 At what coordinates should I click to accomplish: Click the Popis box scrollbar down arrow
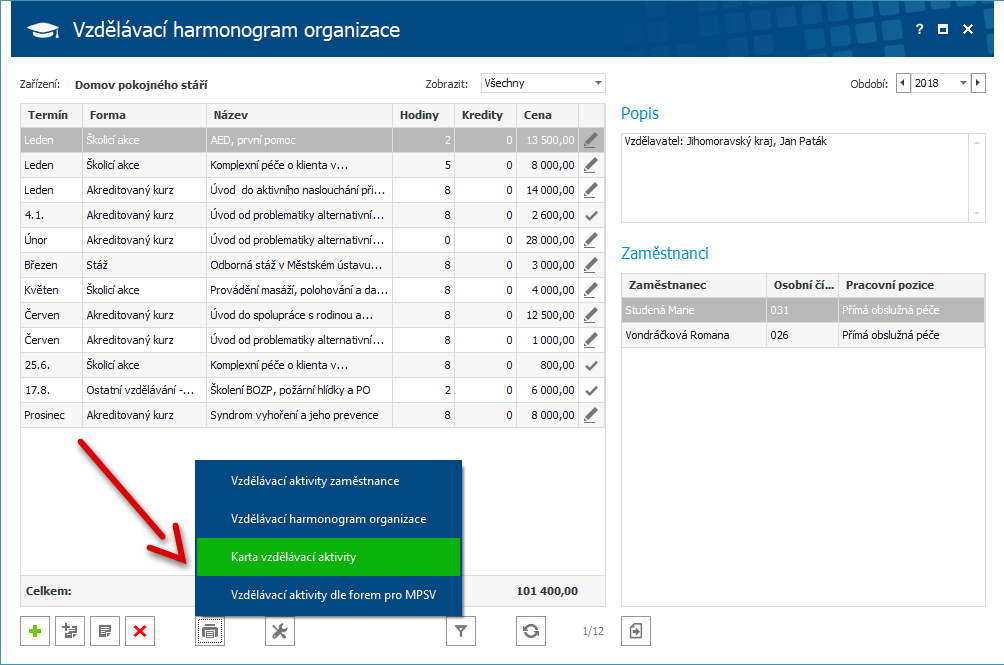(x=977, y=214)
